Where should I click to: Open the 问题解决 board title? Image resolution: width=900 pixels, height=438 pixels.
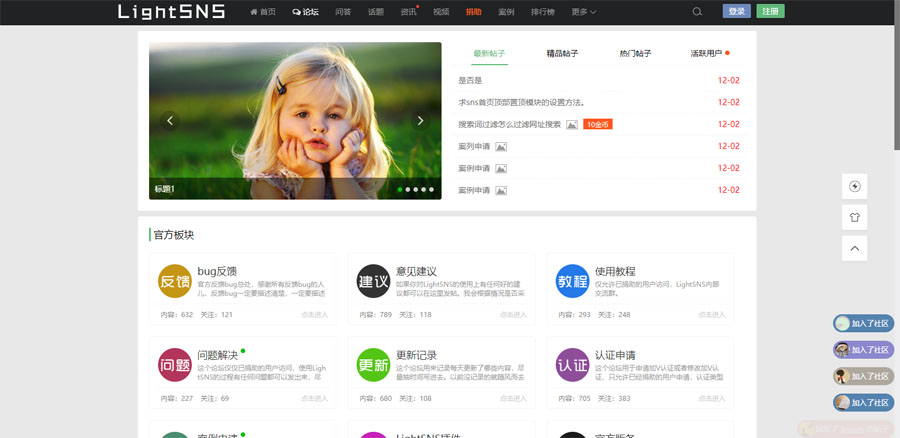tap(218, 355)
